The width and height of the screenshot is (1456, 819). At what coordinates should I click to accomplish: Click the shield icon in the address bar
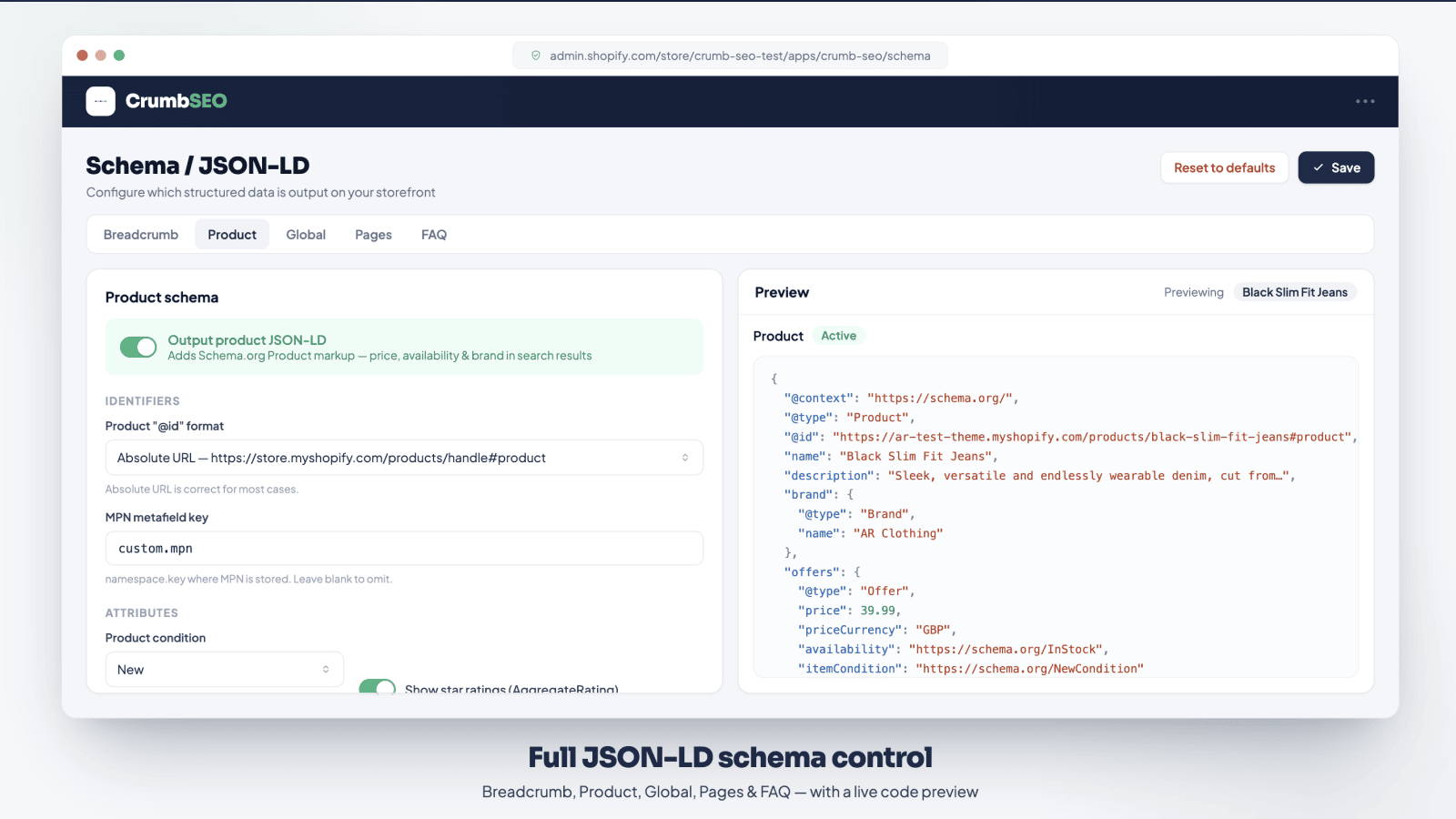click(536, 56)
